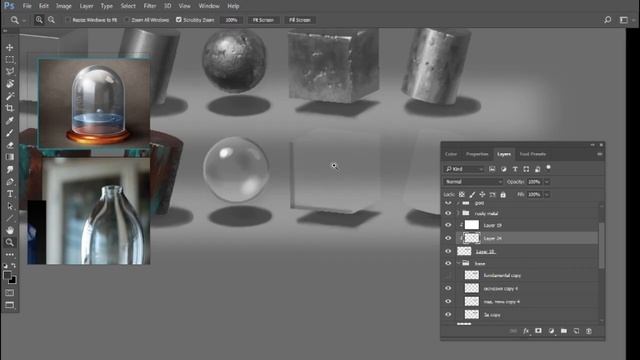Open the search icon in the options bar
The image size is (640, 360).
(608, 20)
